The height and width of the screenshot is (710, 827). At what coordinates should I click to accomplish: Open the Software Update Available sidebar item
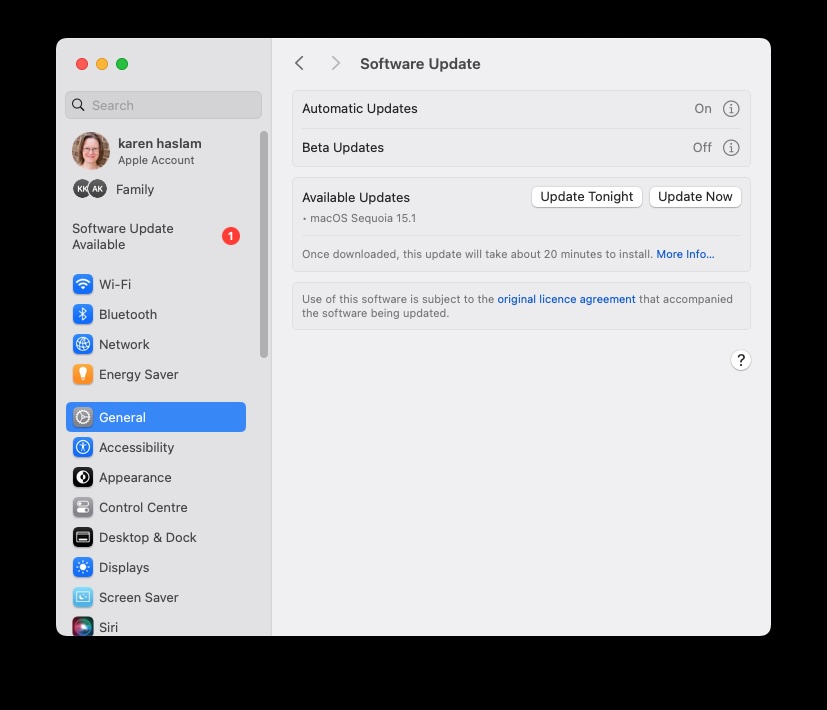pyautogui.click(x=123, y=236)
